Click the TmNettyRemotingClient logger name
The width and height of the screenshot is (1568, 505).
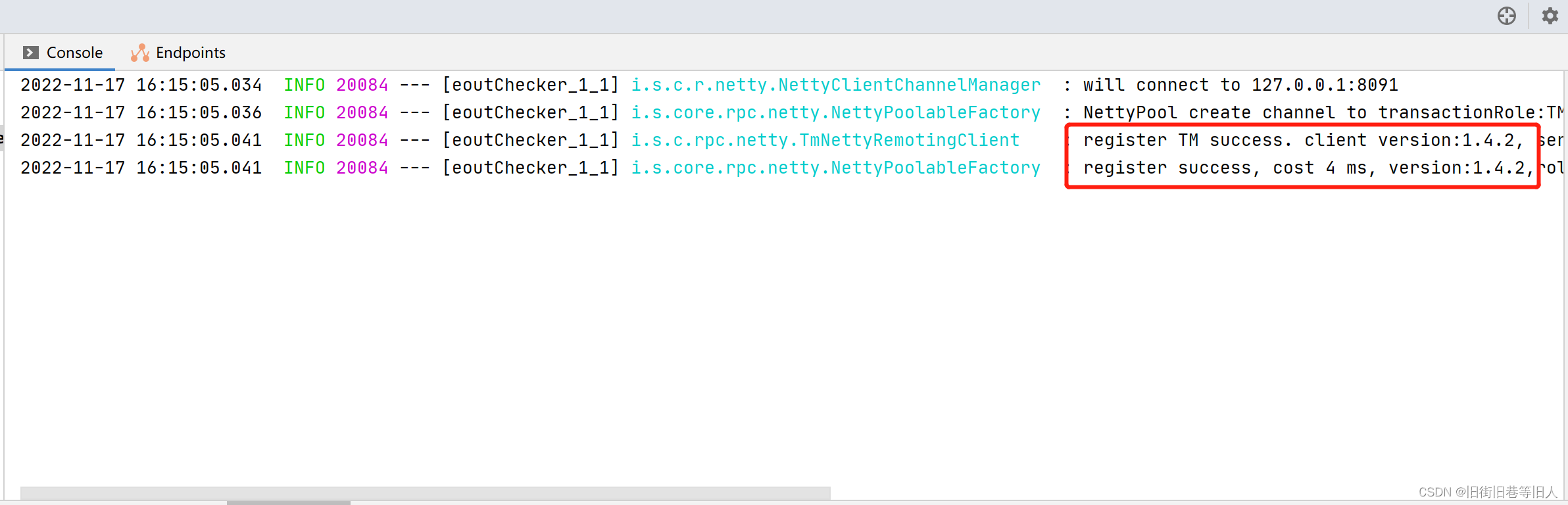pos(825,140)
